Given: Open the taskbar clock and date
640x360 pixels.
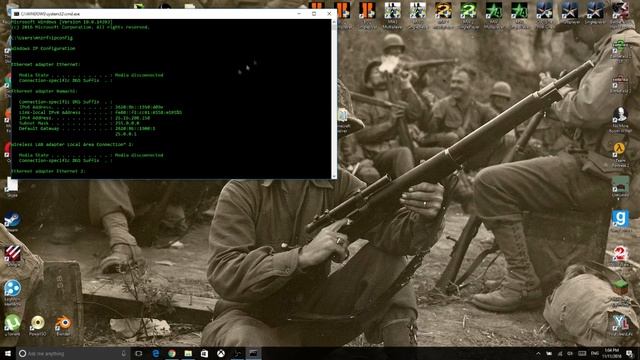Looking at the screenshot, I should [x=611, y=353].
